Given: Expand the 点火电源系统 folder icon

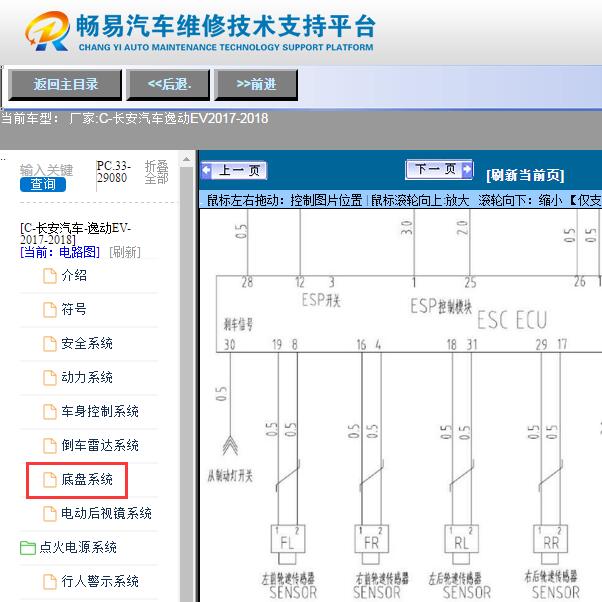Looking at the screenshot, I should tap(28, 547).
